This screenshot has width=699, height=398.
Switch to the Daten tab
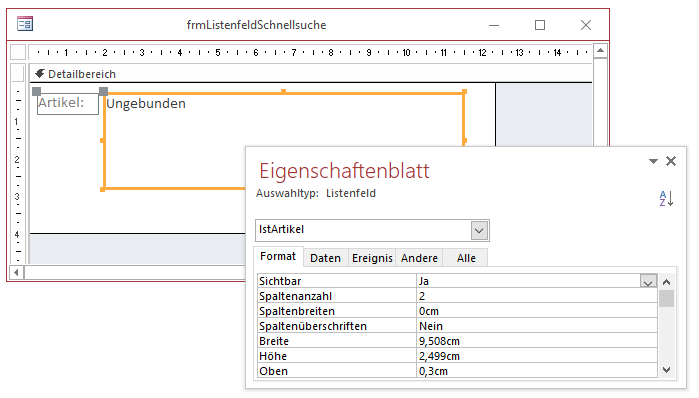[x=325, y=258]
